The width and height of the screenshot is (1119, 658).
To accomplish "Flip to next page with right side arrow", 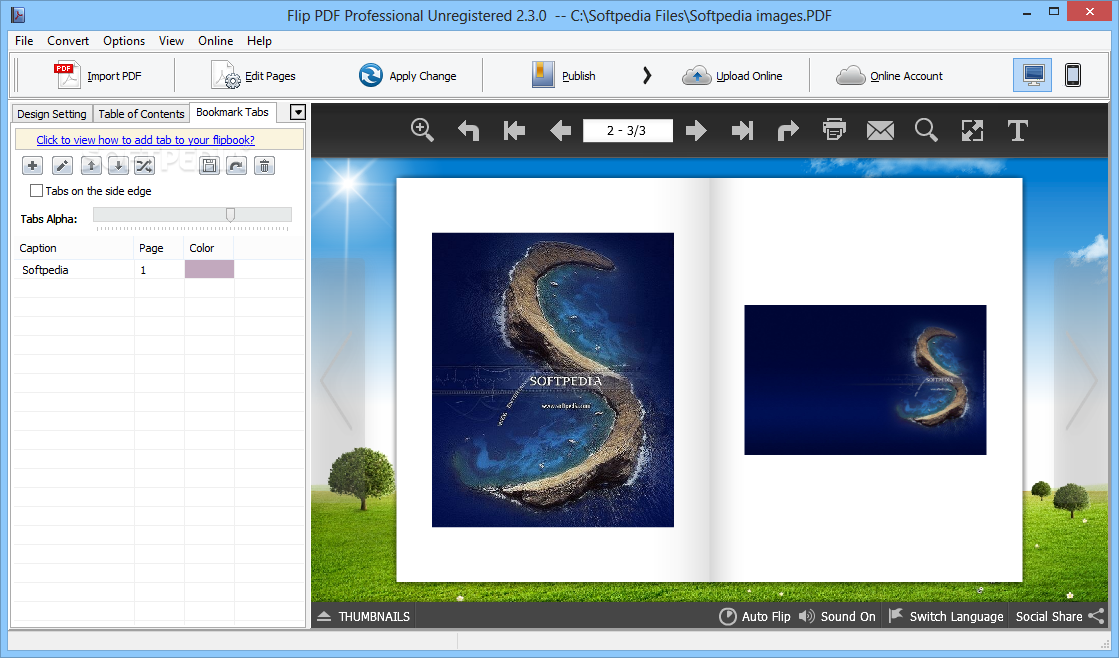I will (x=1081, y=380).
